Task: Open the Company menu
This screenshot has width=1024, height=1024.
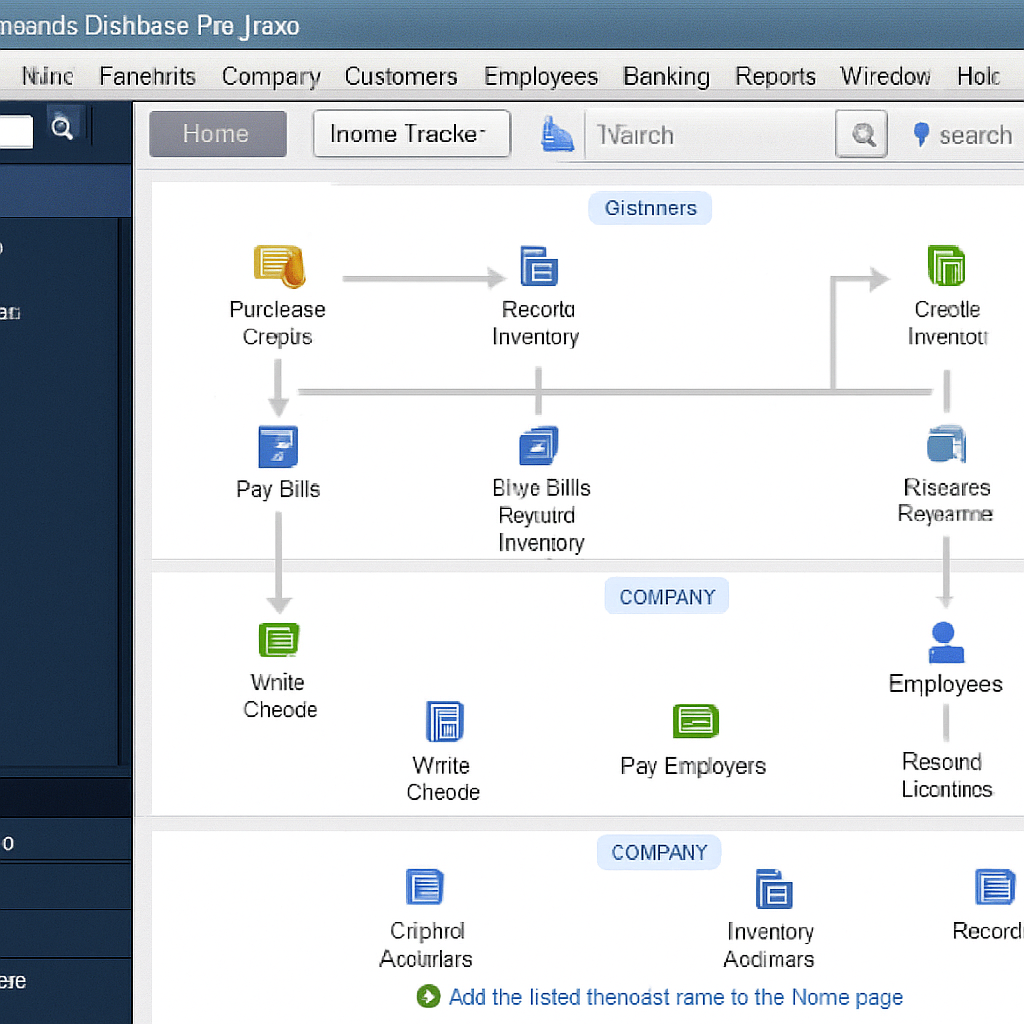Action: click(x=271, y=76)
